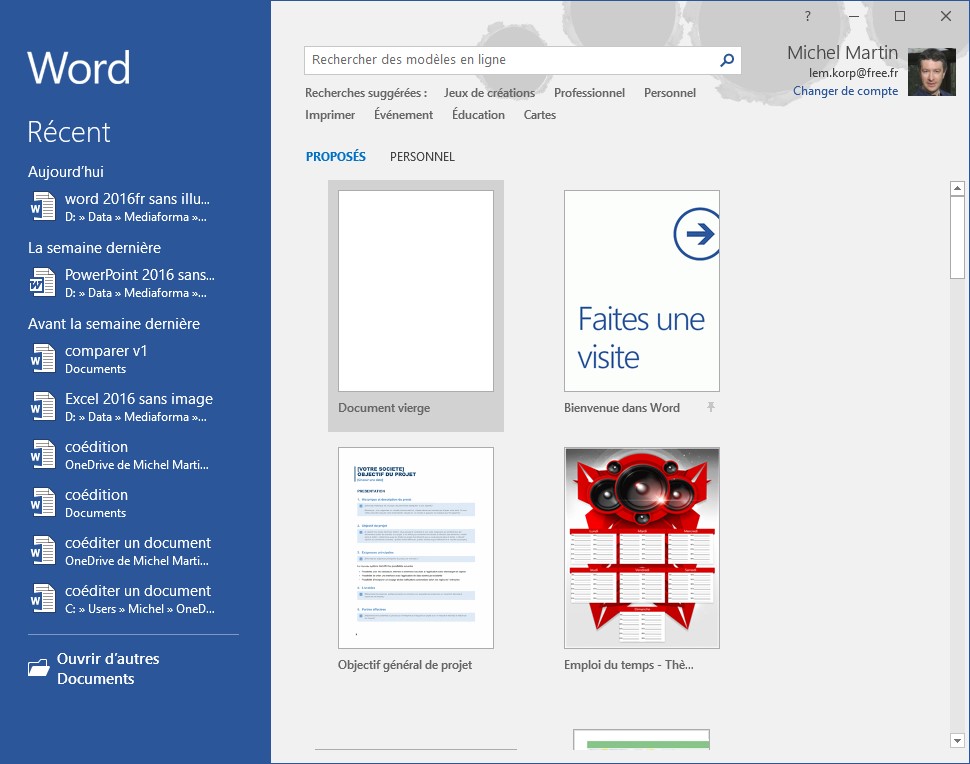Choose the Professionnel suggested search
Viewport: 970px width, 764px height.
tap(589, 93)
